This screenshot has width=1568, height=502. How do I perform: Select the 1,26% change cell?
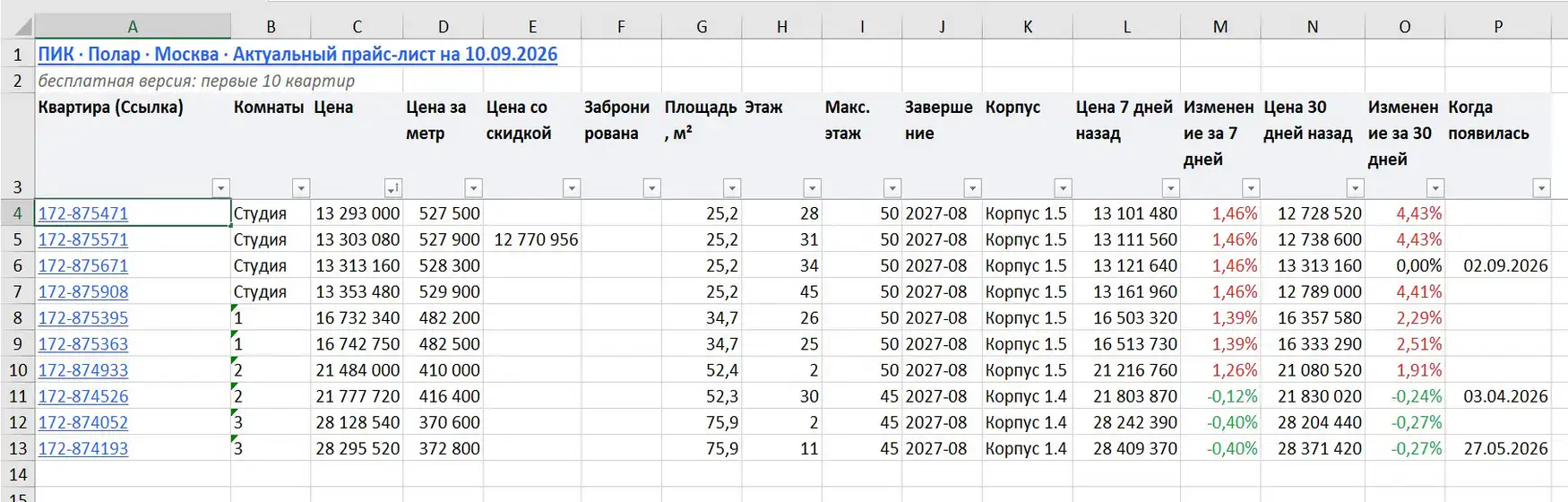pos(1220,369)
